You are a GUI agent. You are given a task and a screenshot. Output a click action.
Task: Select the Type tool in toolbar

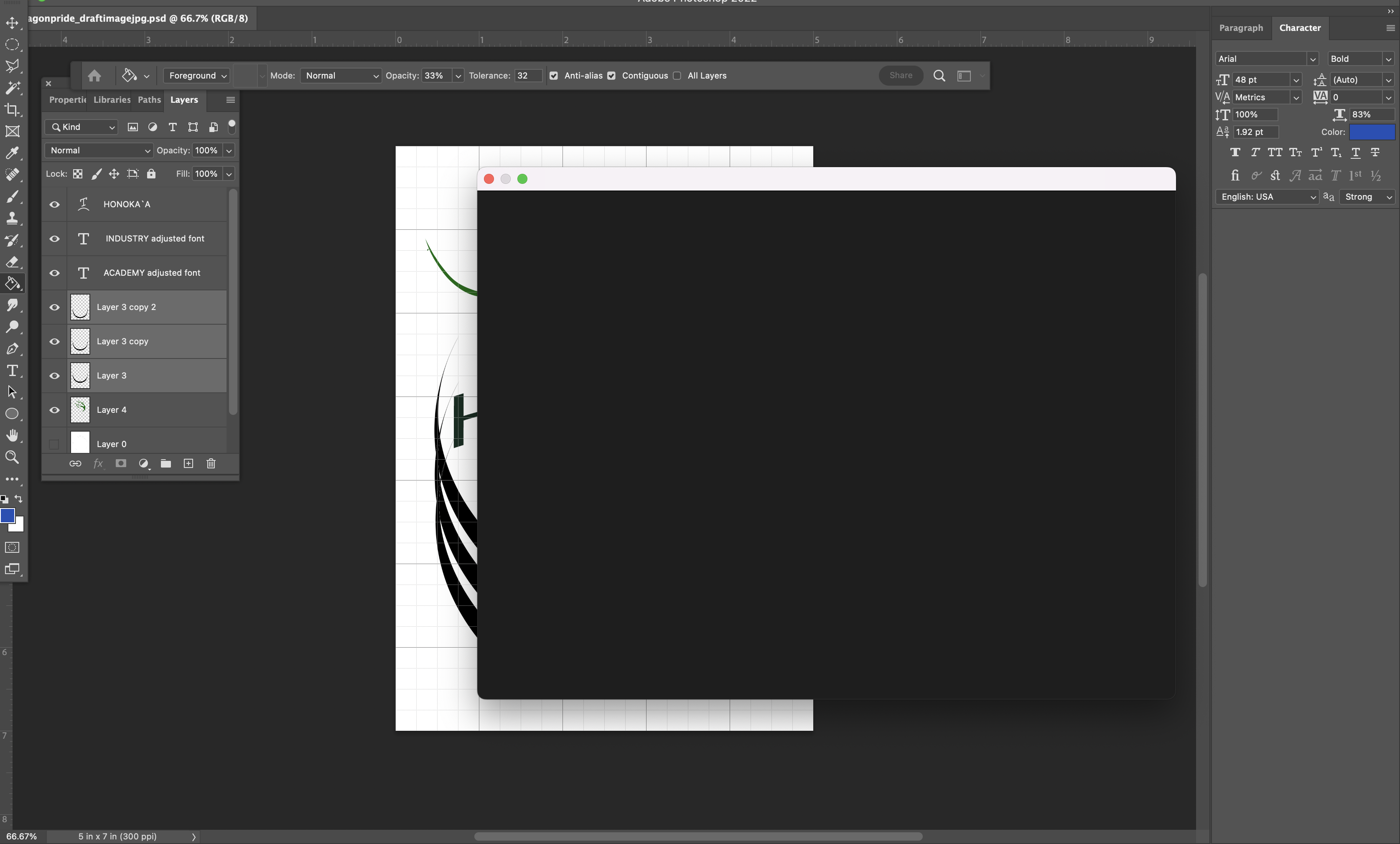(12, 370)
